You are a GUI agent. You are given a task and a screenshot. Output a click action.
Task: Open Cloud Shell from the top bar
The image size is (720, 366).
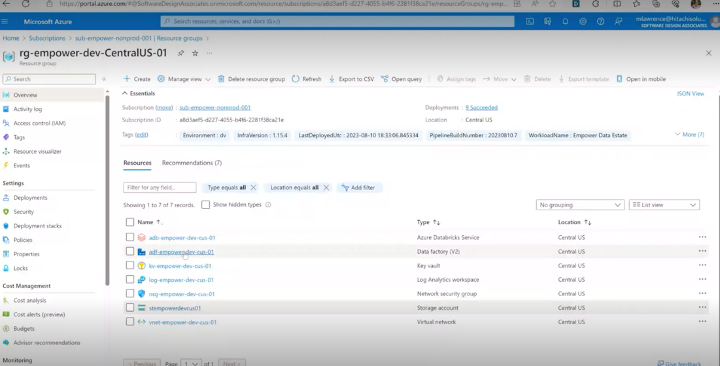(530, 22)
